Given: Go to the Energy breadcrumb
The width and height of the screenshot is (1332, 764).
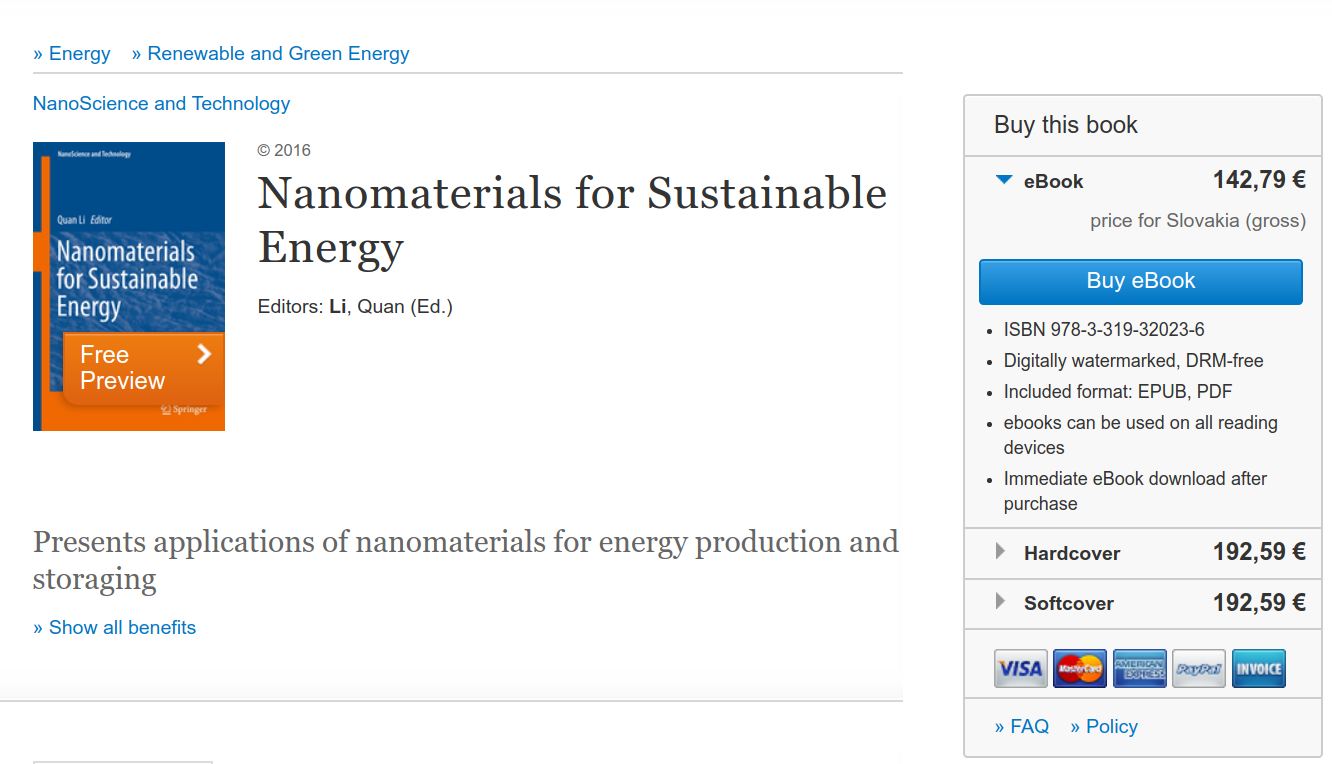Looking at the screenshot, I should click(72, 54).
